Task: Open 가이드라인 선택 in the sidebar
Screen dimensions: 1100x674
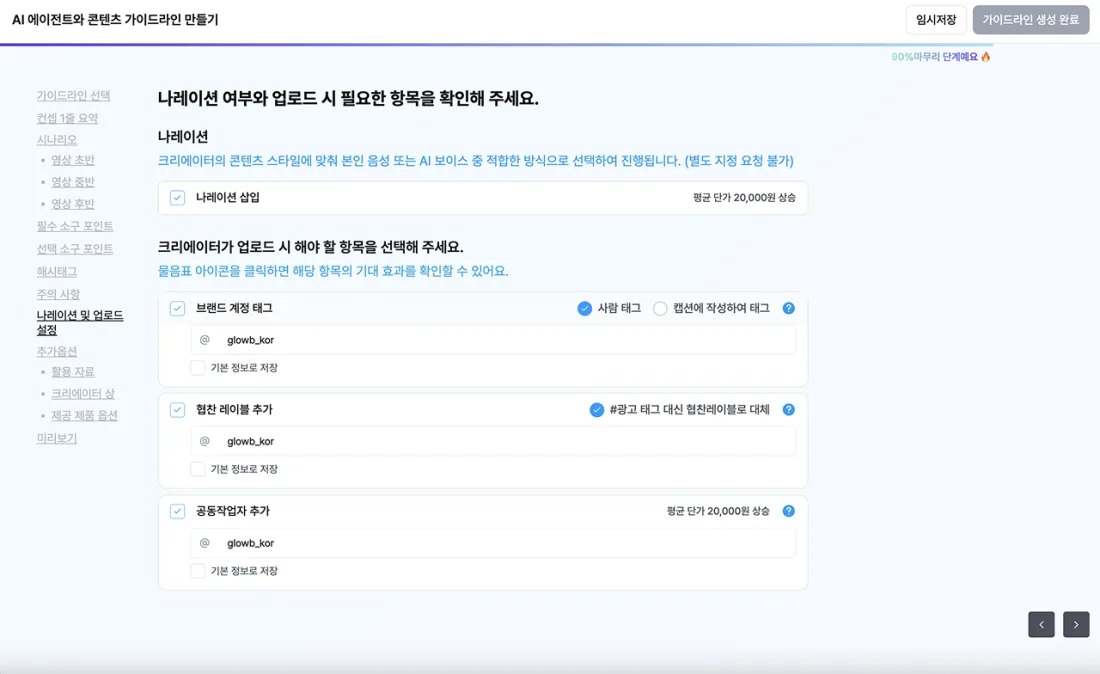Action: tap(74, 95)
